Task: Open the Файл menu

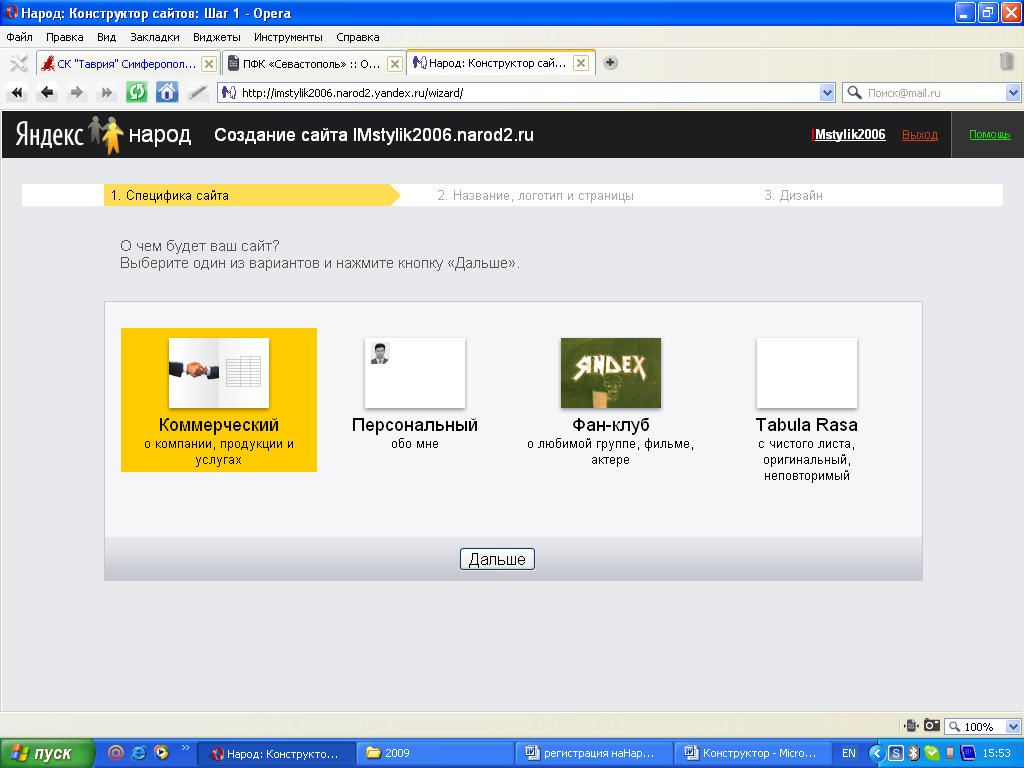Action: point(20,37)
